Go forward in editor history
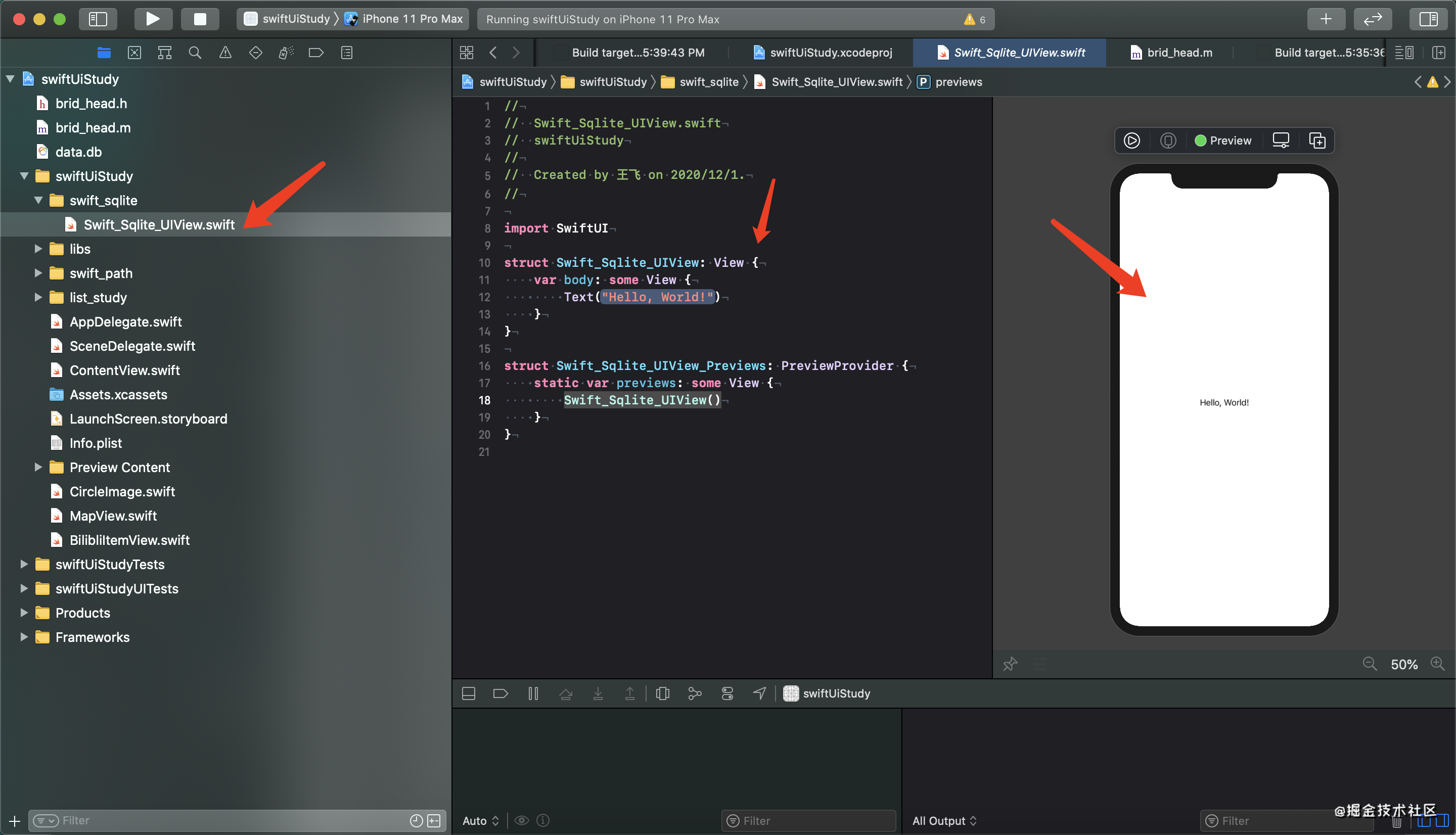This screenshot has height=835, width=1456. (516, 53)
